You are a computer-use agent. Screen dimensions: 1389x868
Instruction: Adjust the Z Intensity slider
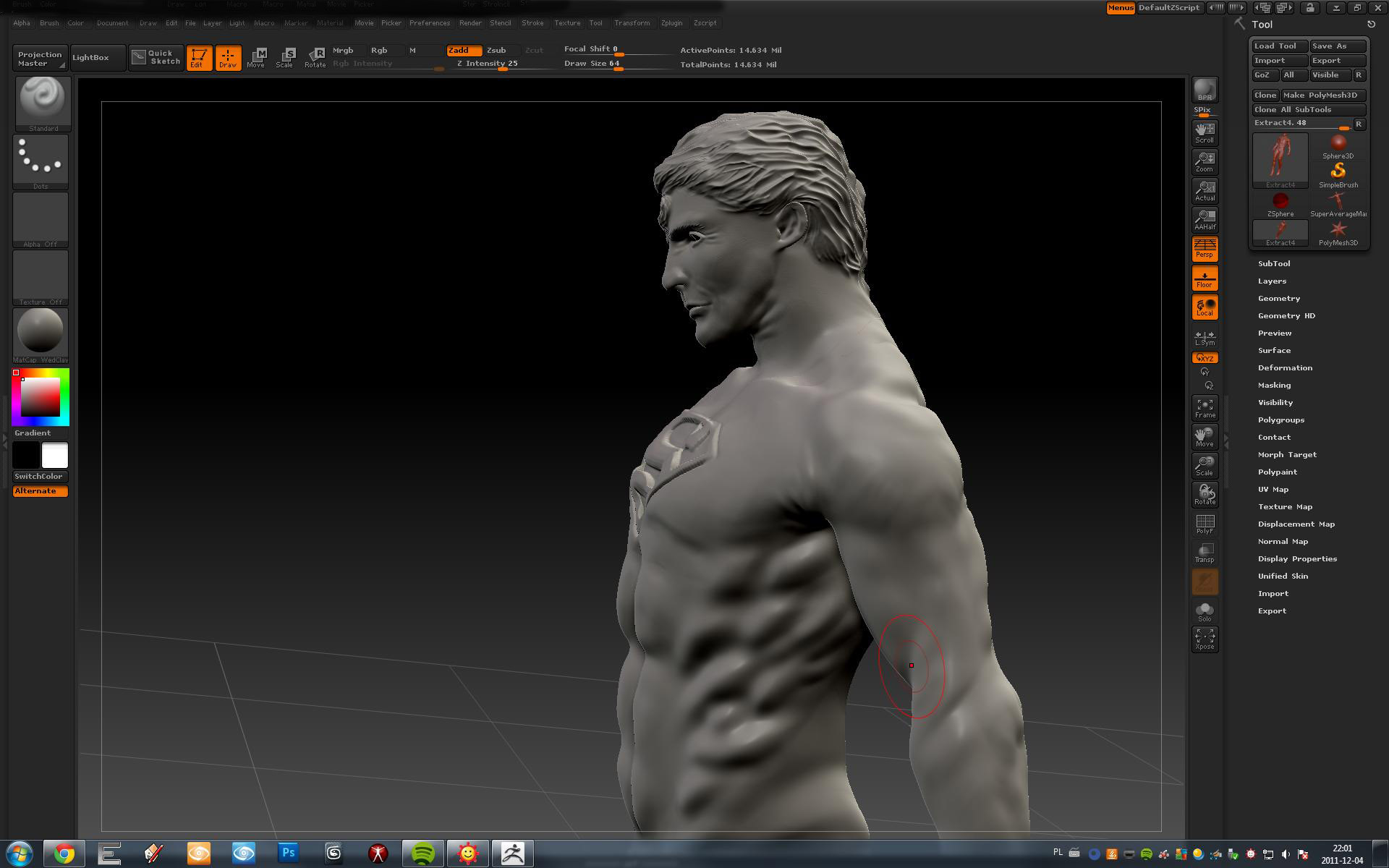click(501, 64)
